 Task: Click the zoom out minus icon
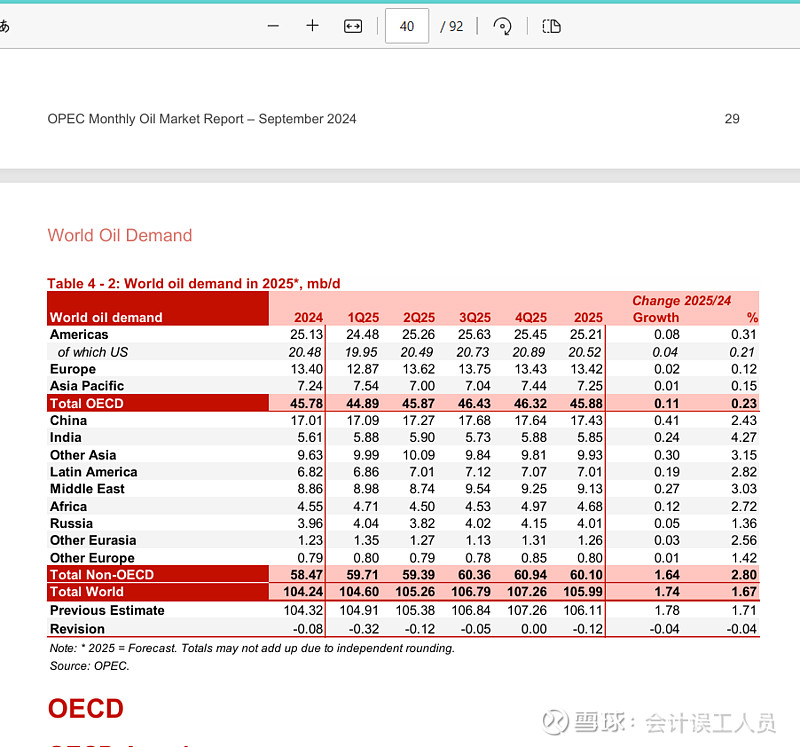(273, 26)
